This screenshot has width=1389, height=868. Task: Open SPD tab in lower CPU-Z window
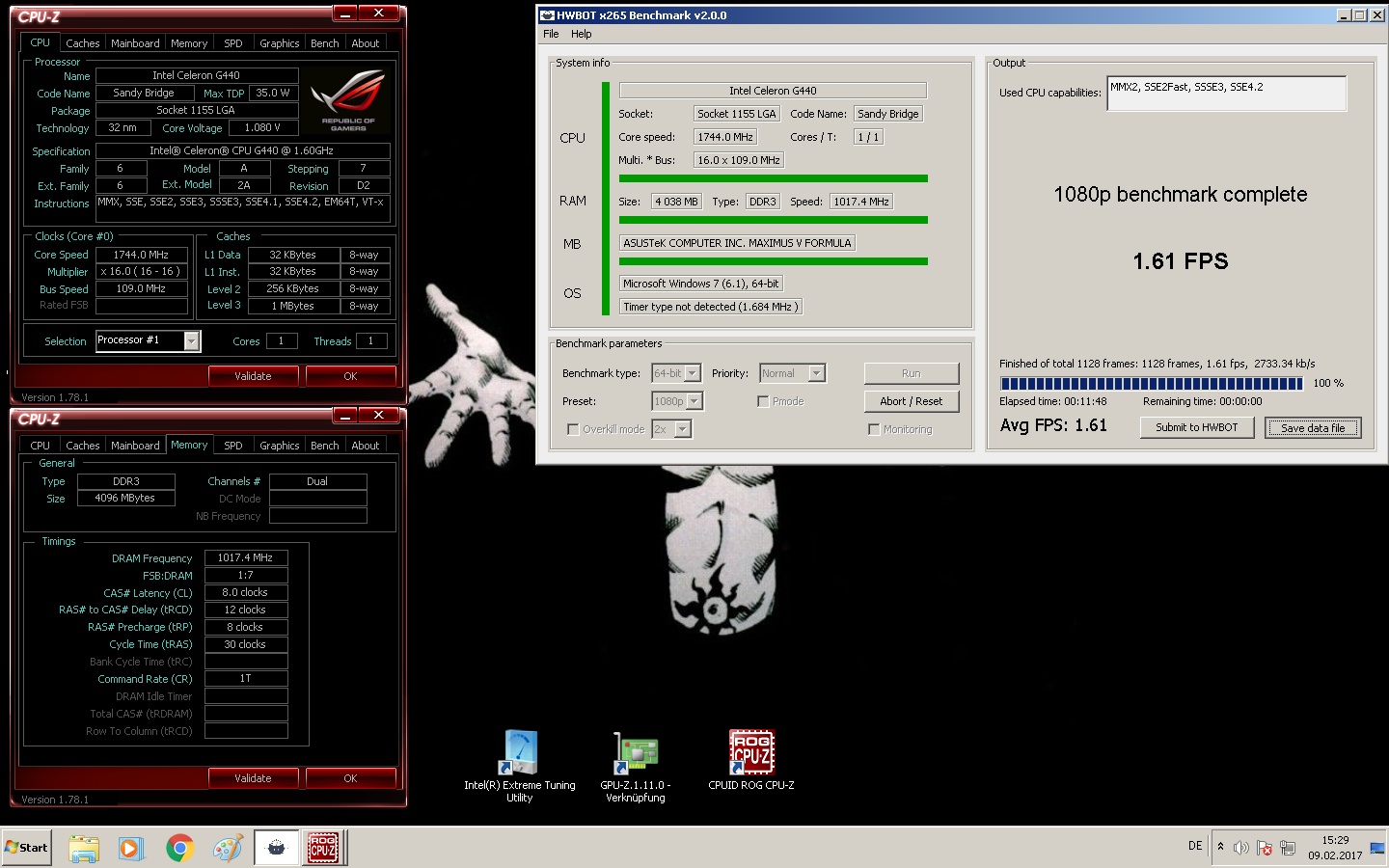[233, 446]
